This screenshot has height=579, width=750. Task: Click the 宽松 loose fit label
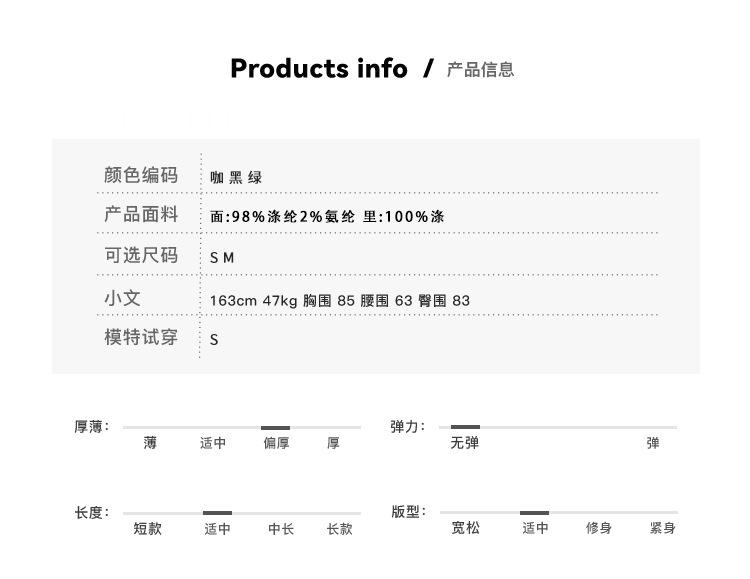pos(465,528)
